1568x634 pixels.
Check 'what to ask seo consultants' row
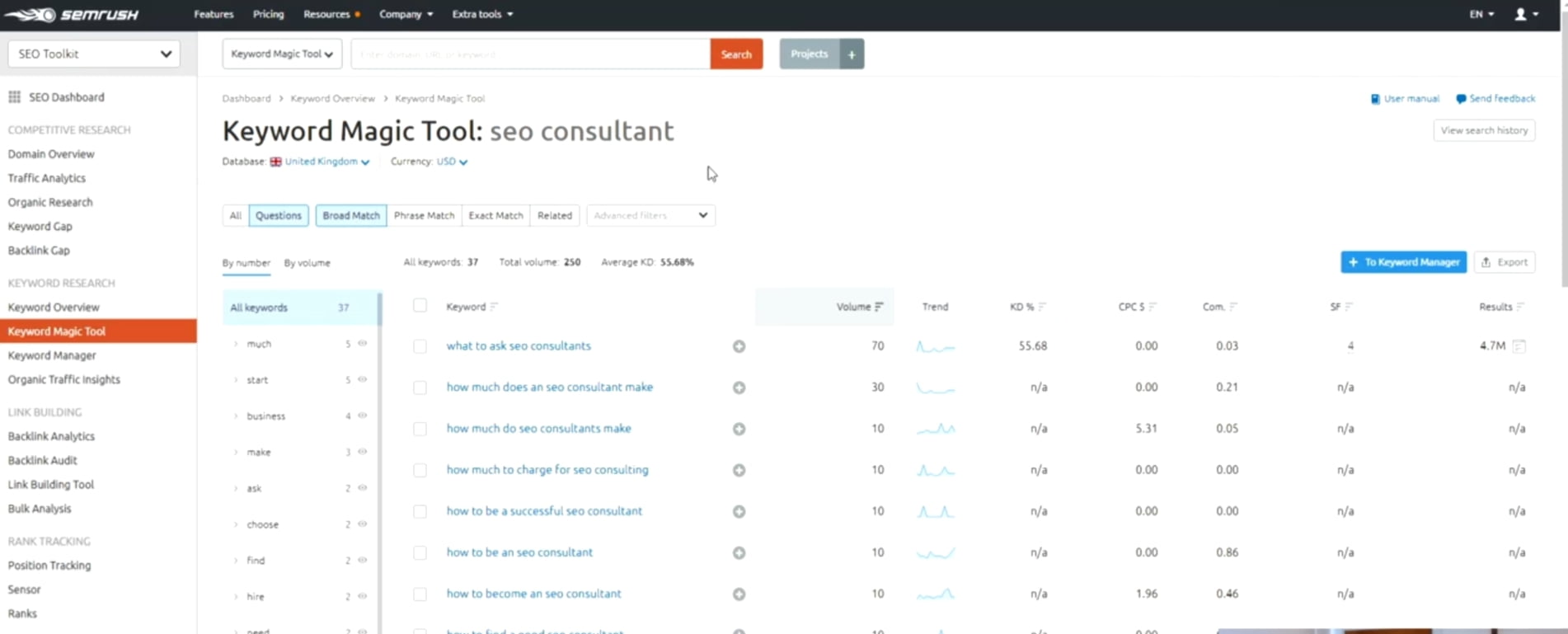point(420,346)
